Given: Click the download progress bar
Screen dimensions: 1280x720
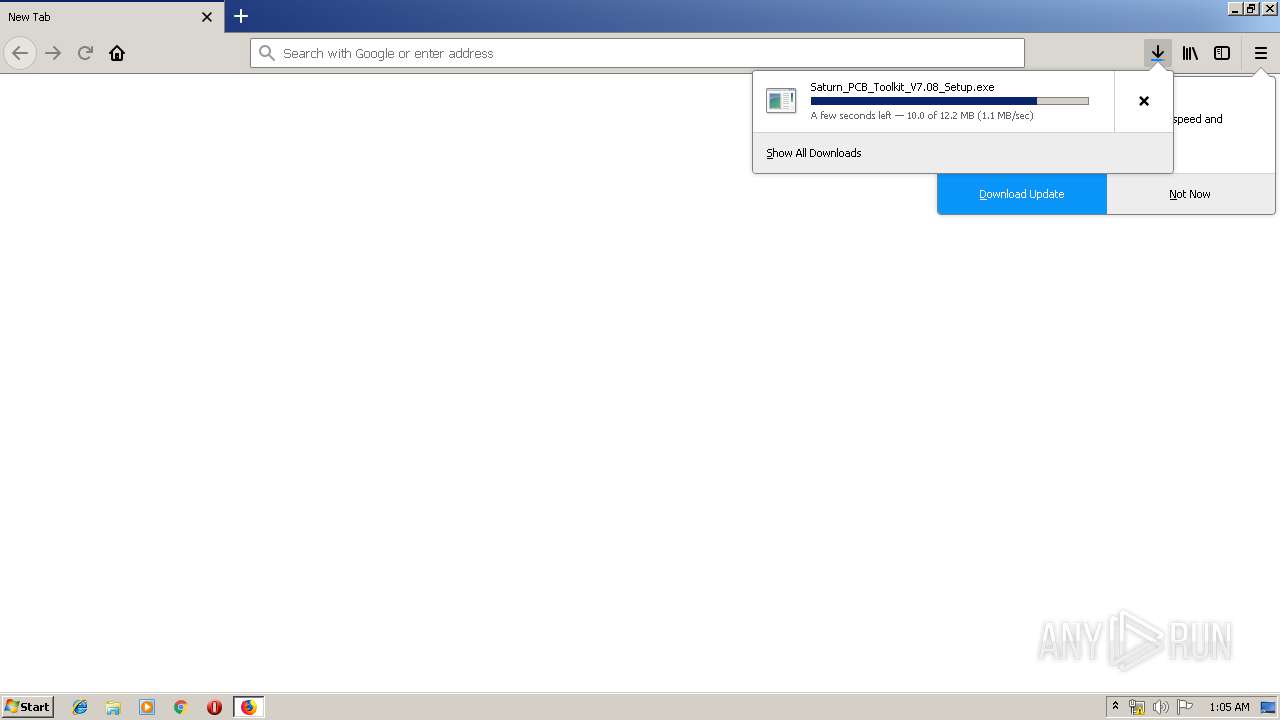Looking at the screenshot, I should coord(949,101).
